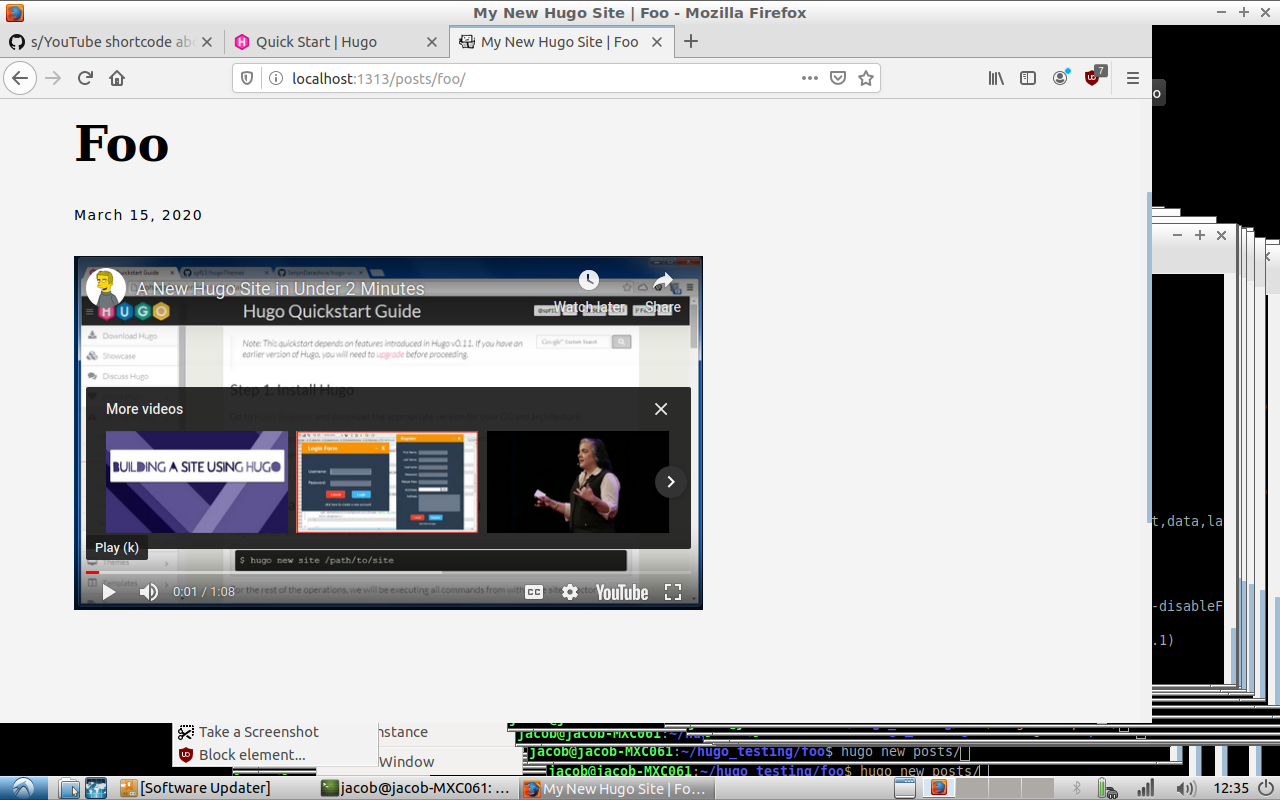The width and height of the screenshot is (1280, 800).
Task: Close the More videos overlay
Action: click(661, 409)
